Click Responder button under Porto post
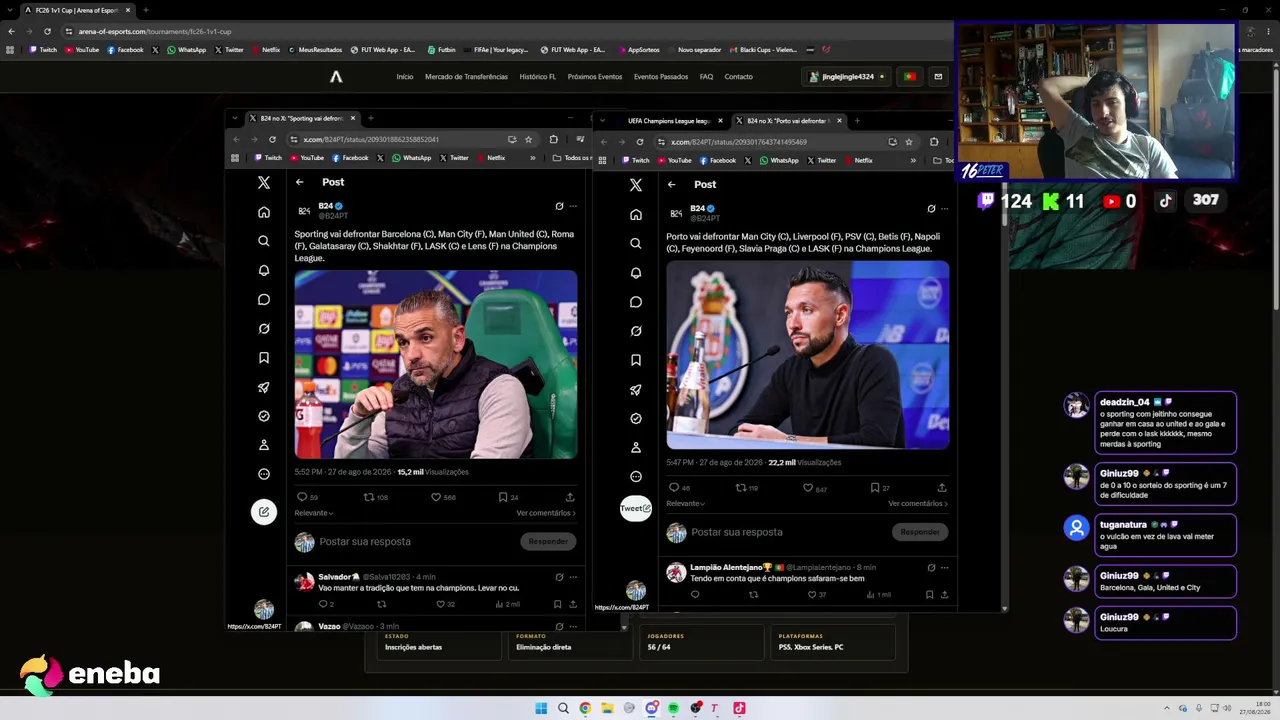The image size is (1280, 720). (x=920, y=532)
